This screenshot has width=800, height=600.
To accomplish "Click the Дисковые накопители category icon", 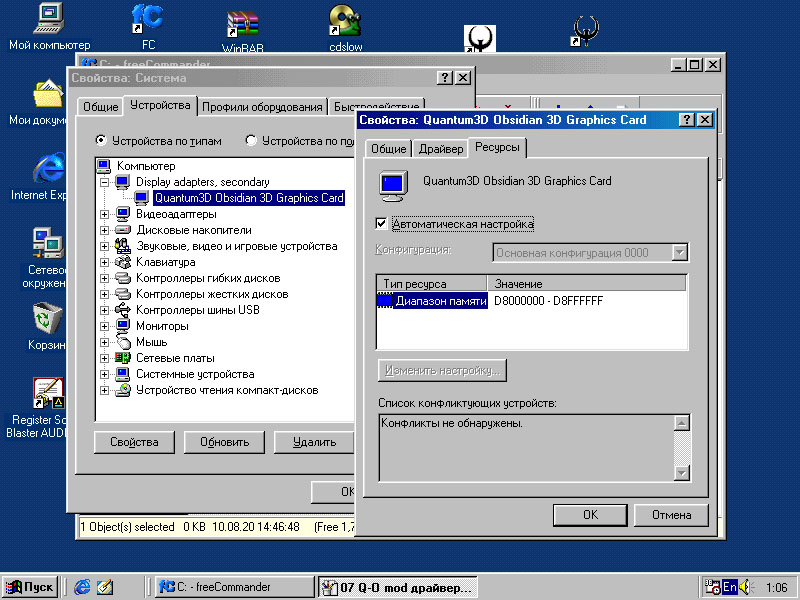I will [122, 230].
